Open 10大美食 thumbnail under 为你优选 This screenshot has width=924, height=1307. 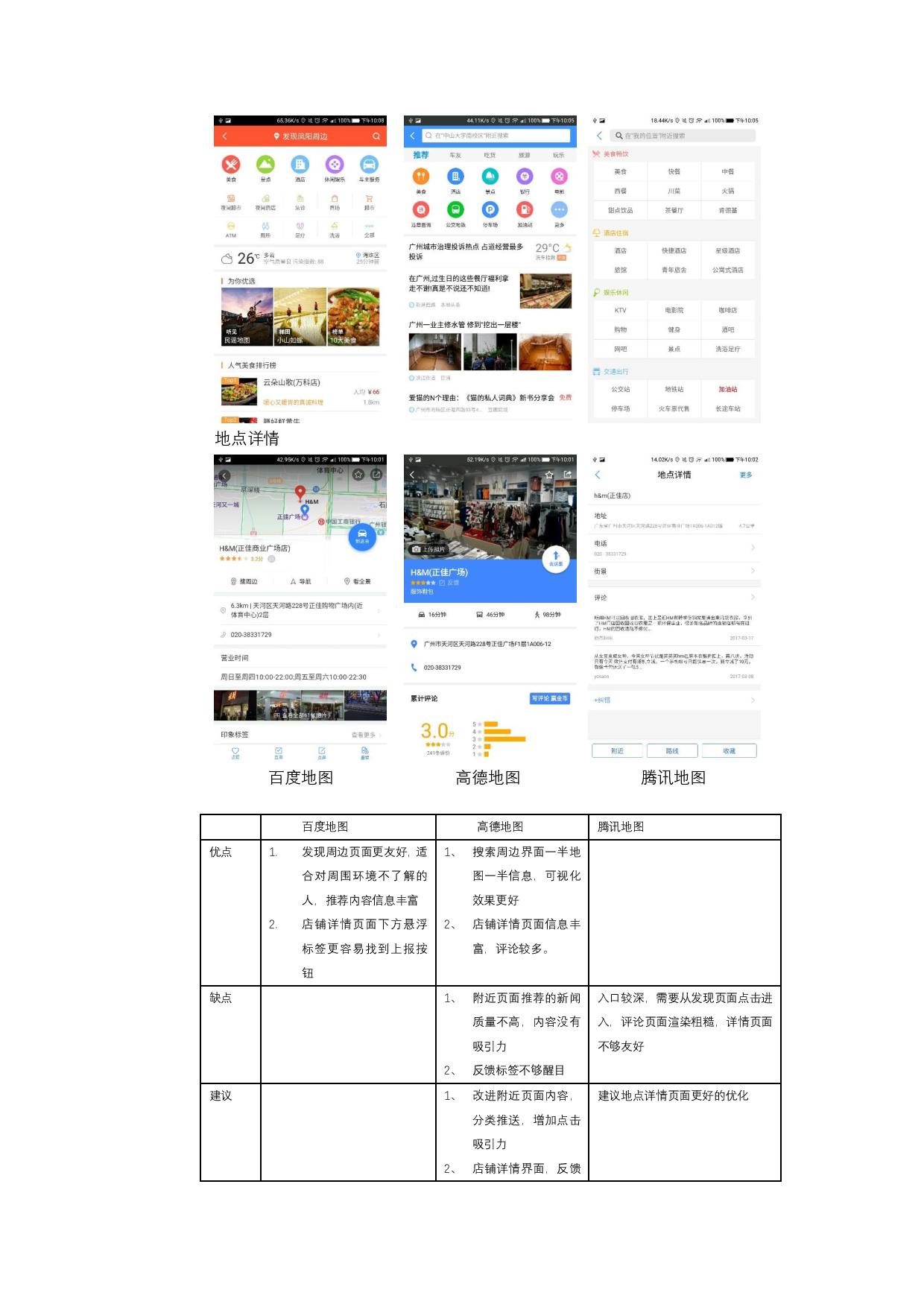coord(353,317)
